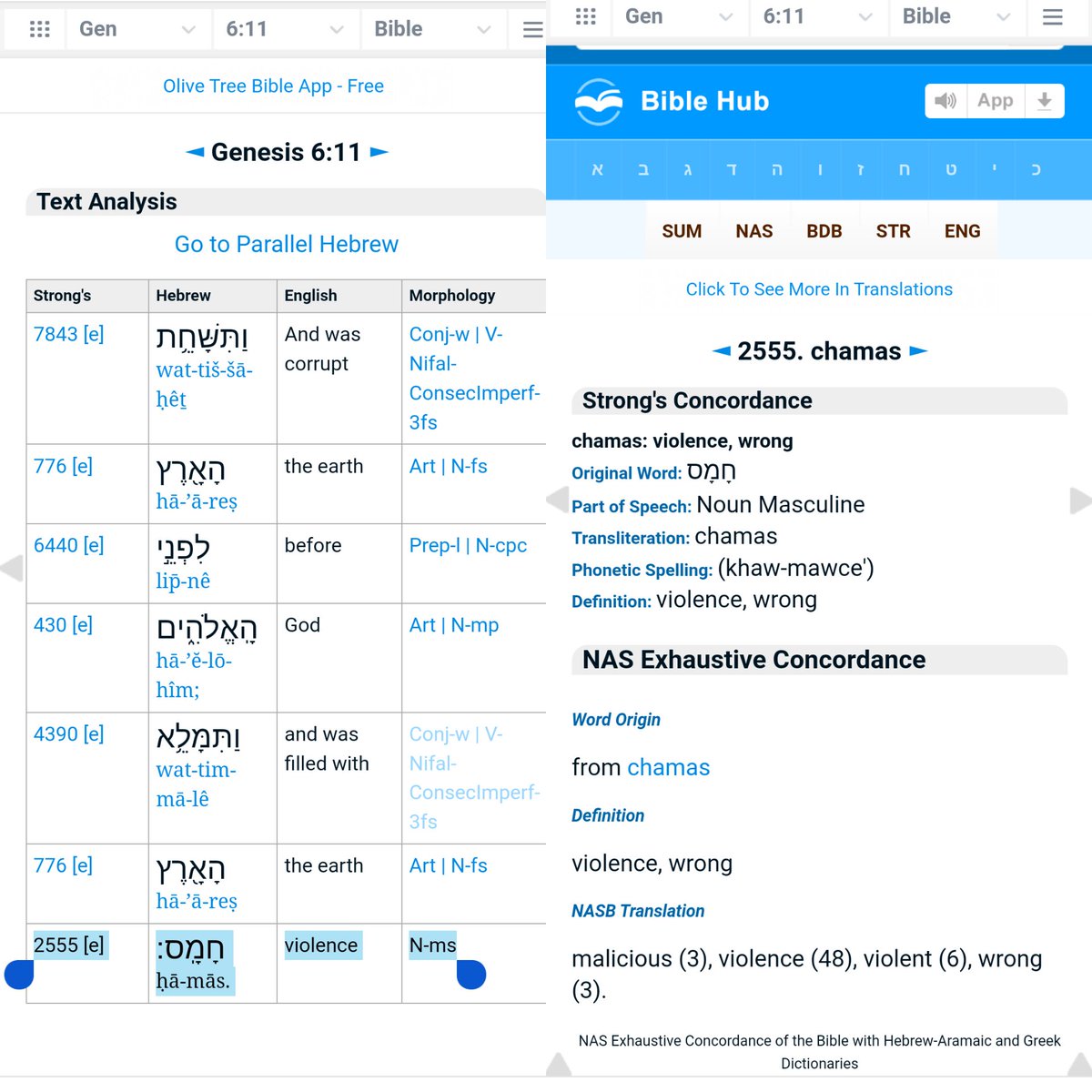The height and width of the screenshot is (1092, 1092).
Task: Switch to the ENG tab
Action: pyautogui.click(x=962, y=231)
